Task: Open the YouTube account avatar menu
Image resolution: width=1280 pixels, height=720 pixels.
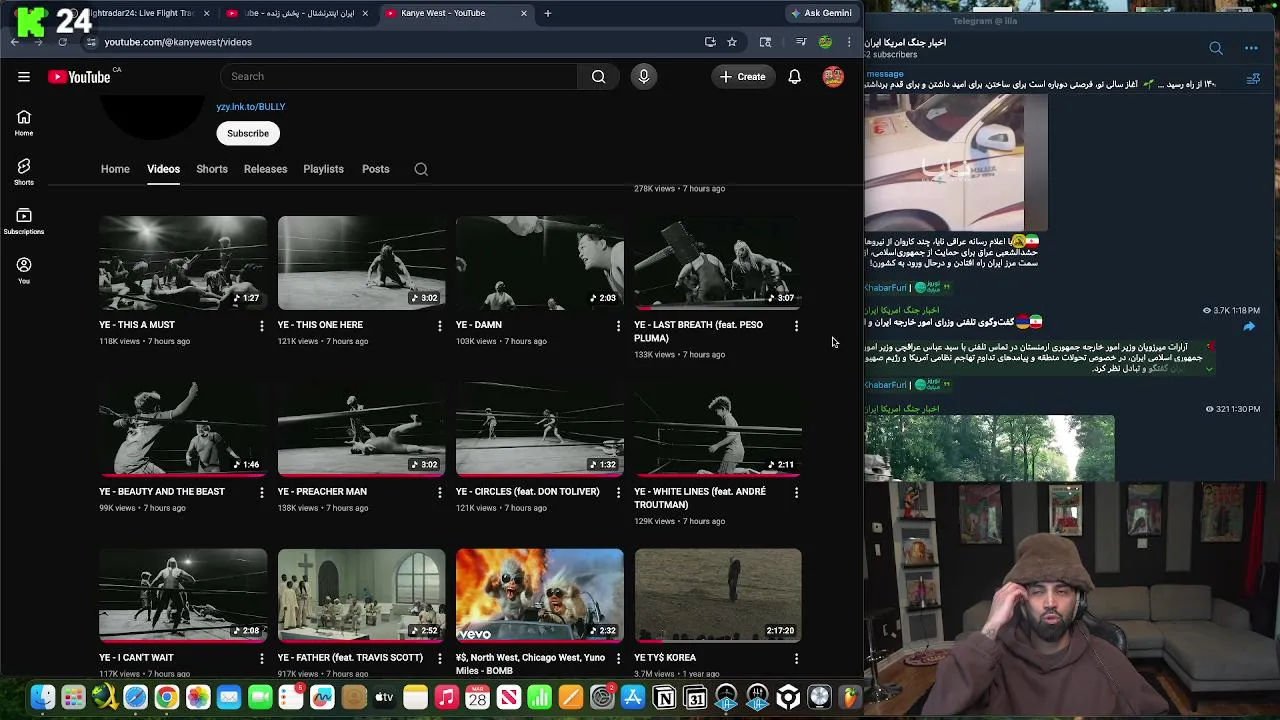Action: point(833,77)
